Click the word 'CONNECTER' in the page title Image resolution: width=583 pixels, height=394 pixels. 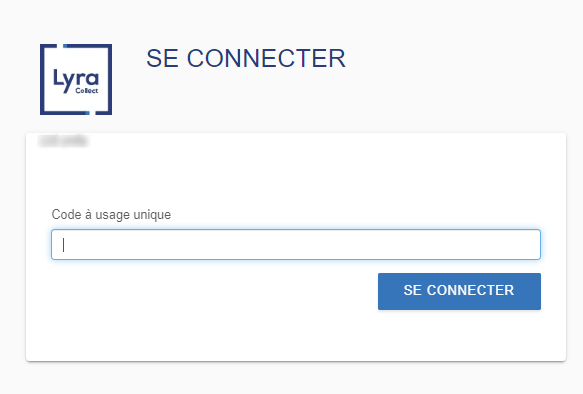(266, 58)
